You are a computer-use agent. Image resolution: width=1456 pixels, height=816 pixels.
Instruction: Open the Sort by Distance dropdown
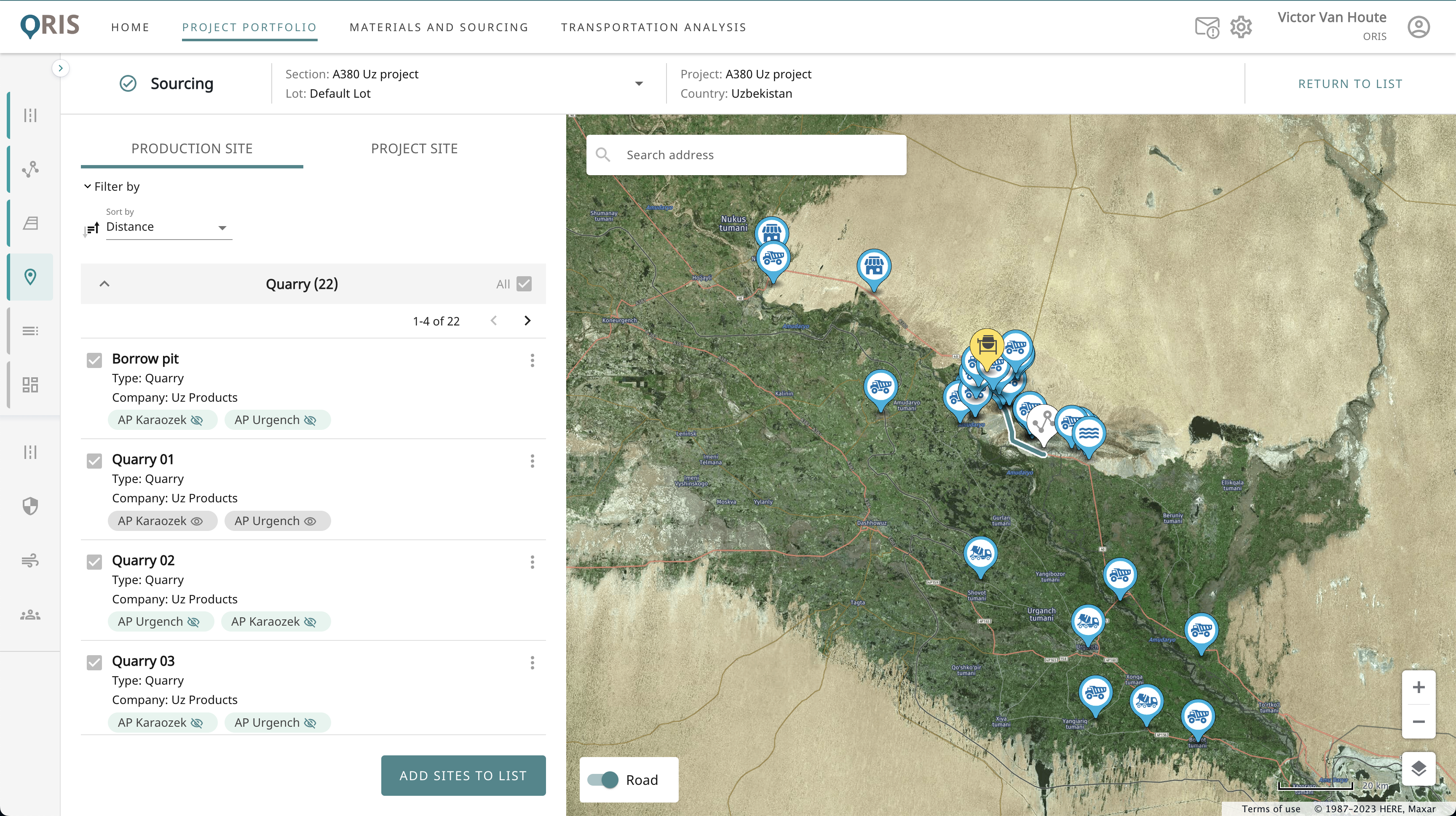169,227
